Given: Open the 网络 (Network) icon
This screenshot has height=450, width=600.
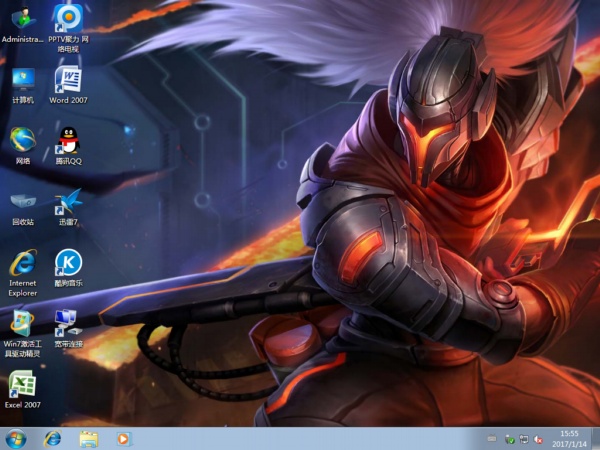Looking at the screenshot, I should click(x=23, y=146).
